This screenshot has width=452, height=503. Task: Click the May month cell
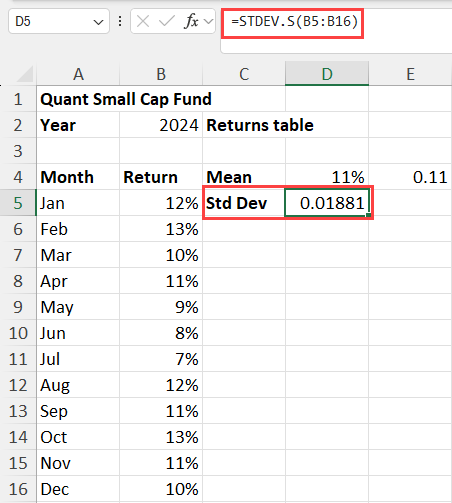[78, 307]
